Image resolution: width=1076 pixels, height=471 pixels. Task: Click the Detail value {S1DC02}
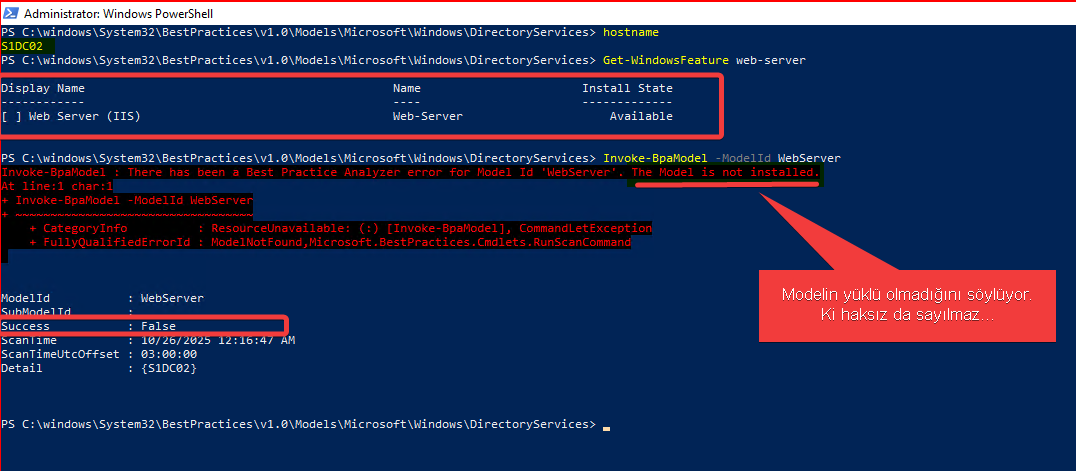click(x=169, y=368)
